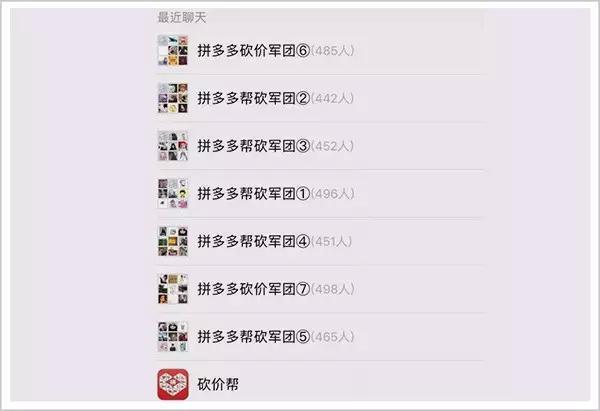600x411 pixels.
Task: Click group avatar of 拼多多帮砍军团①
Action: coord(173,194)
